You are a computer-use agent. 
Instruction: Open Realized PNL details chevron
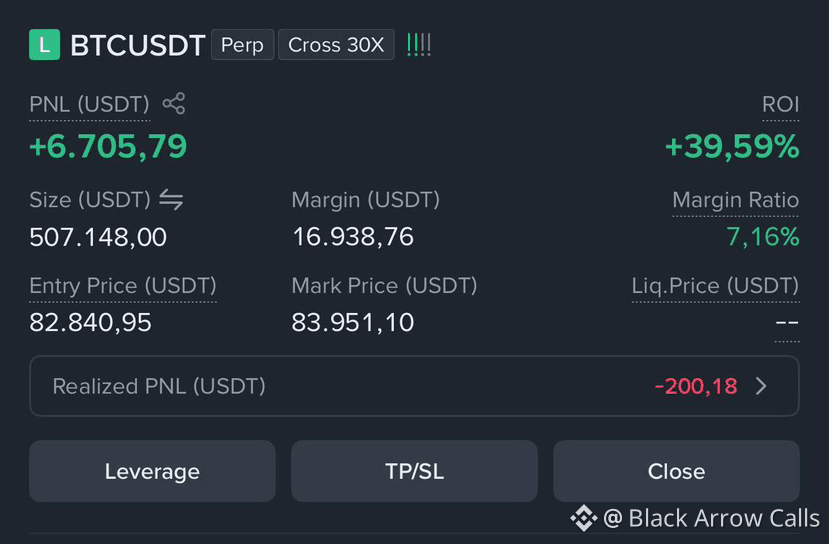[761, 386]
